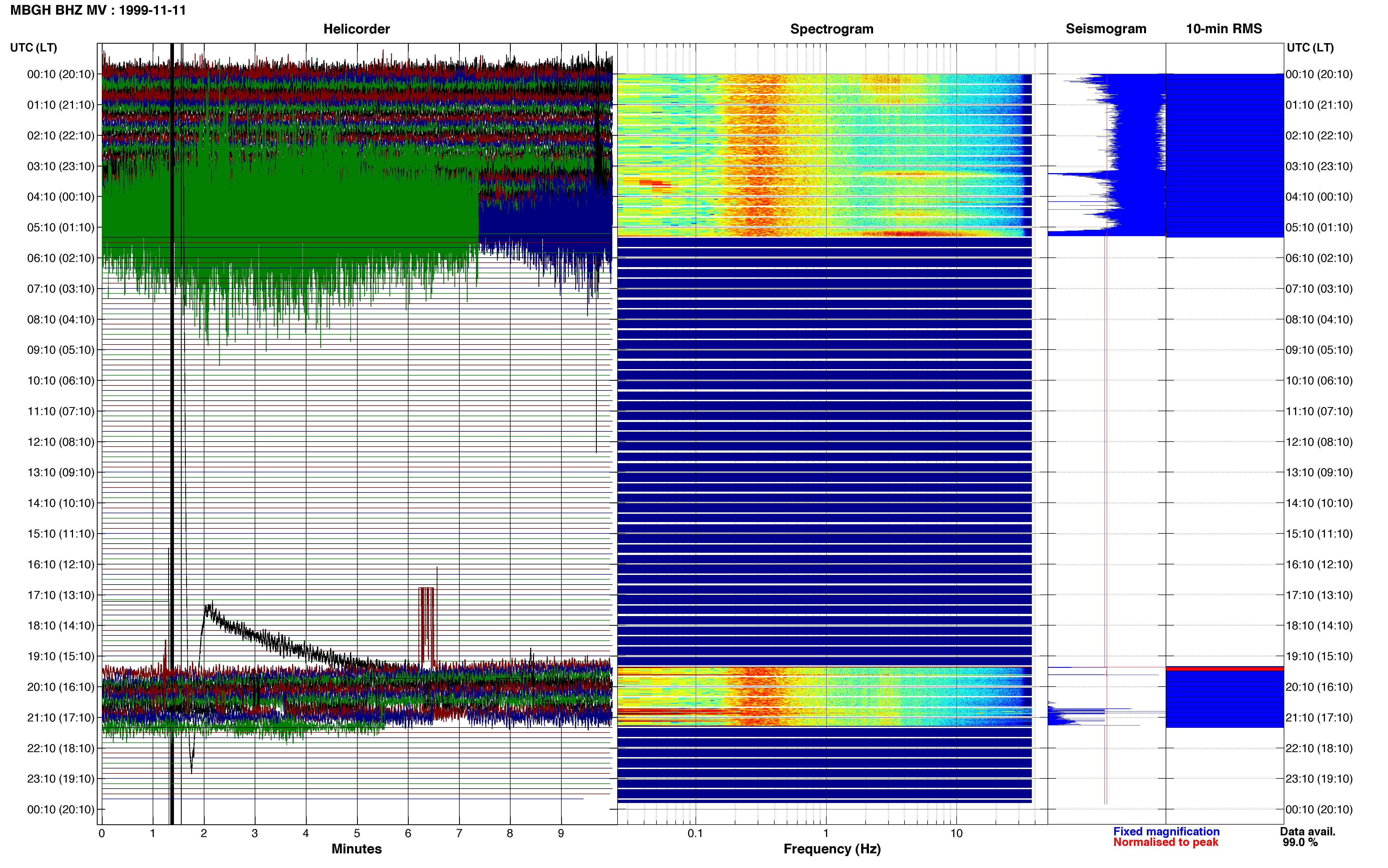Viewport: 1388px width, 868px height.
Task: Click the Helicorder time label '01:10 (21:10)'
Action: (61, 105)
